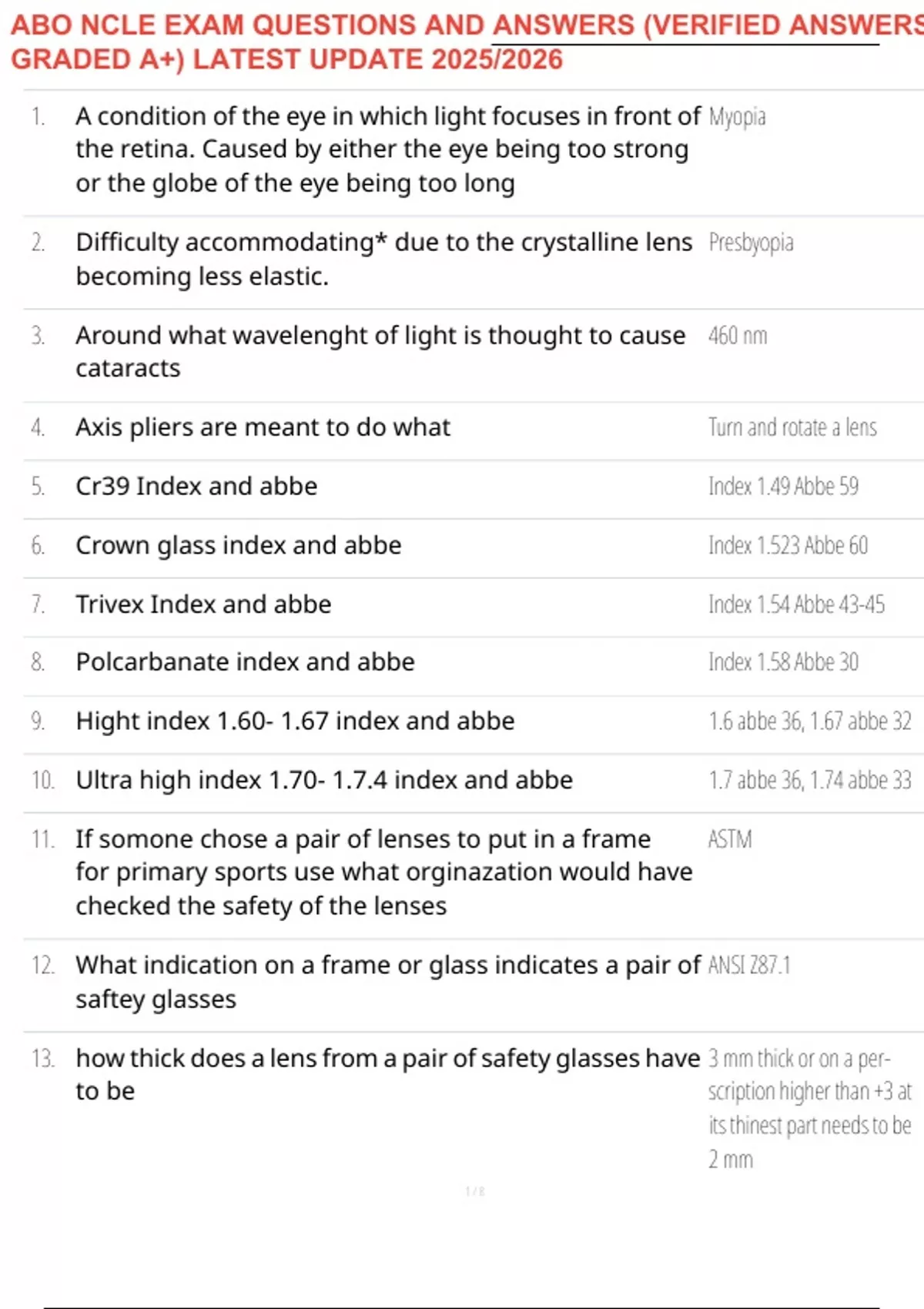Click answer "Index 1.58 Abbe 30"

pyautogui.click(x=783, y=662)
